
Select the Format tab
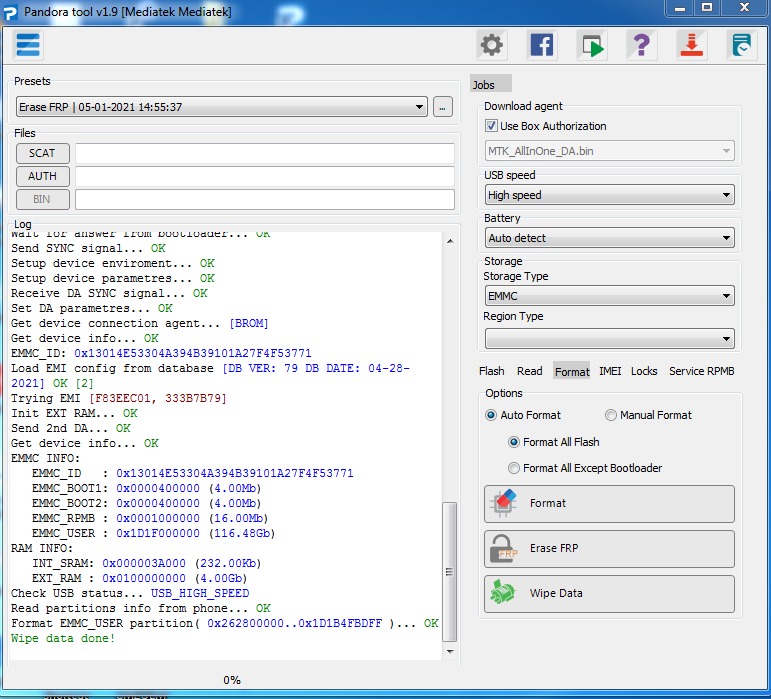[x=572, y=371]
